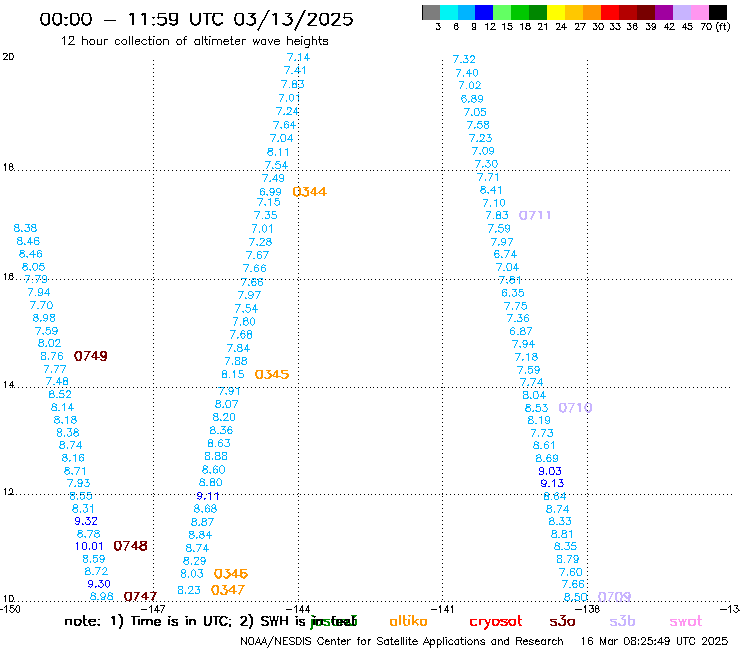Click the altika satellite legend label
740x650 pixels.
pos(408,621)
